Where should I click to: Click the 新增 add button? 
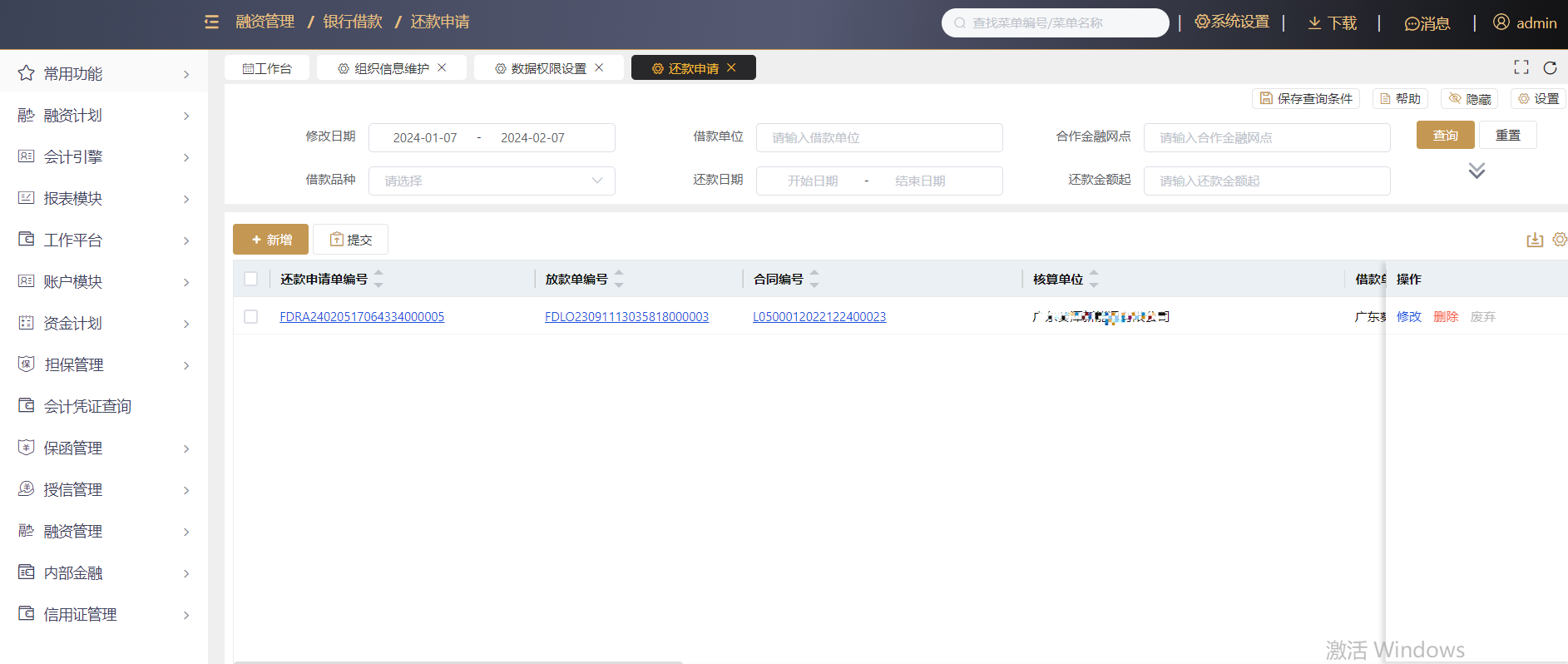point(270,240)
